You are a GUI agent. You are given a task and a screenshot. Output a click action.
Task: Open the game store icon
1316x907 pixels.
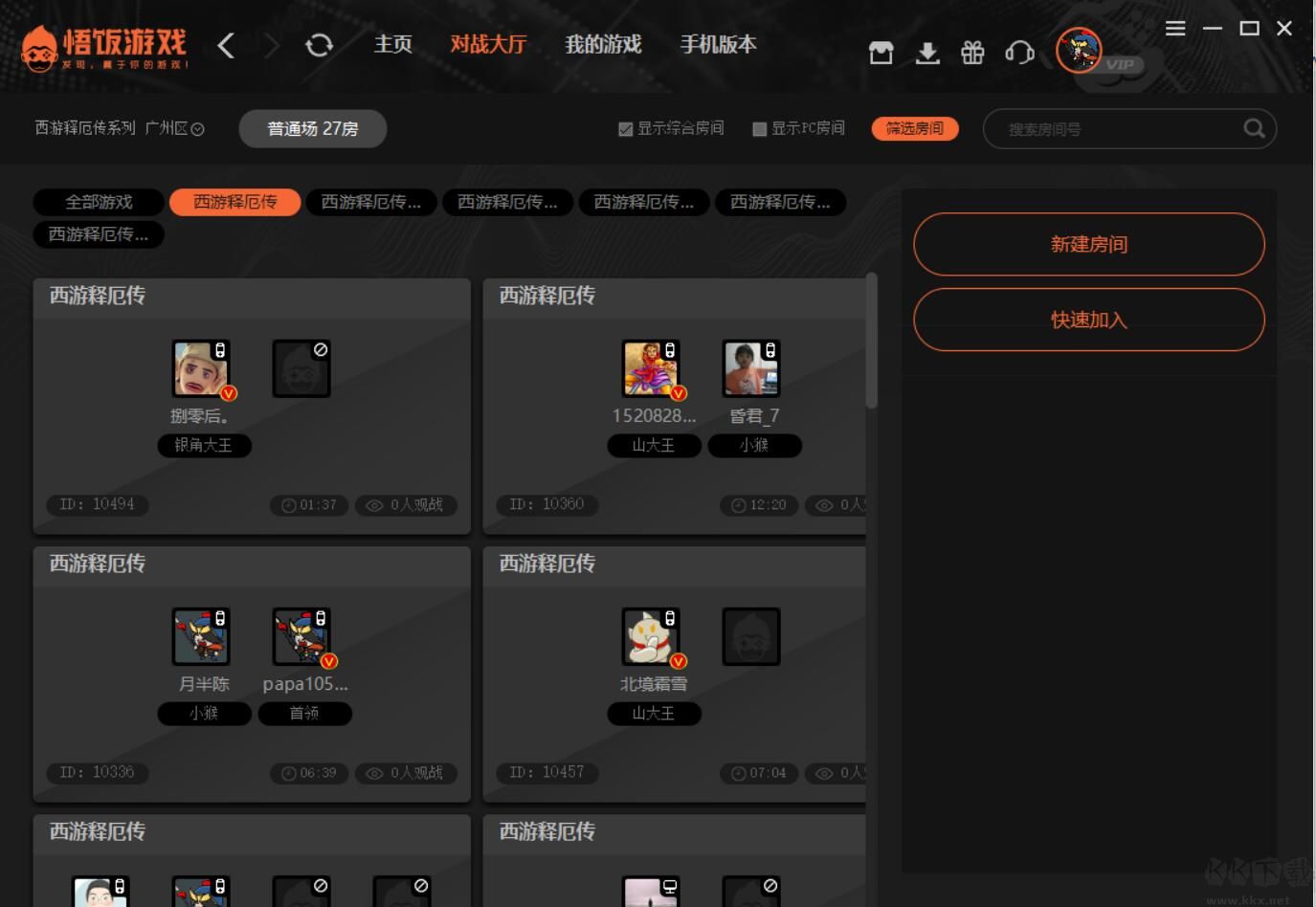881,54
